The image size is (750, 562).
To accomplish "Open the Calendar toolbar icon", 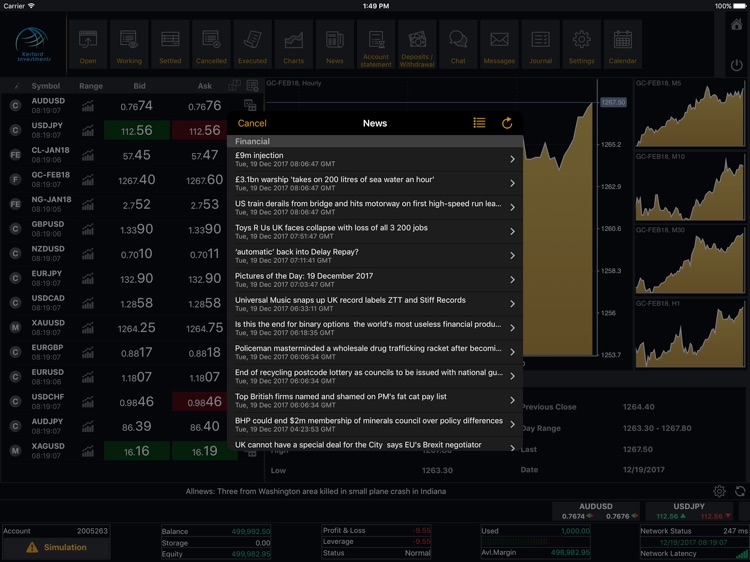I will click(622, 45).
